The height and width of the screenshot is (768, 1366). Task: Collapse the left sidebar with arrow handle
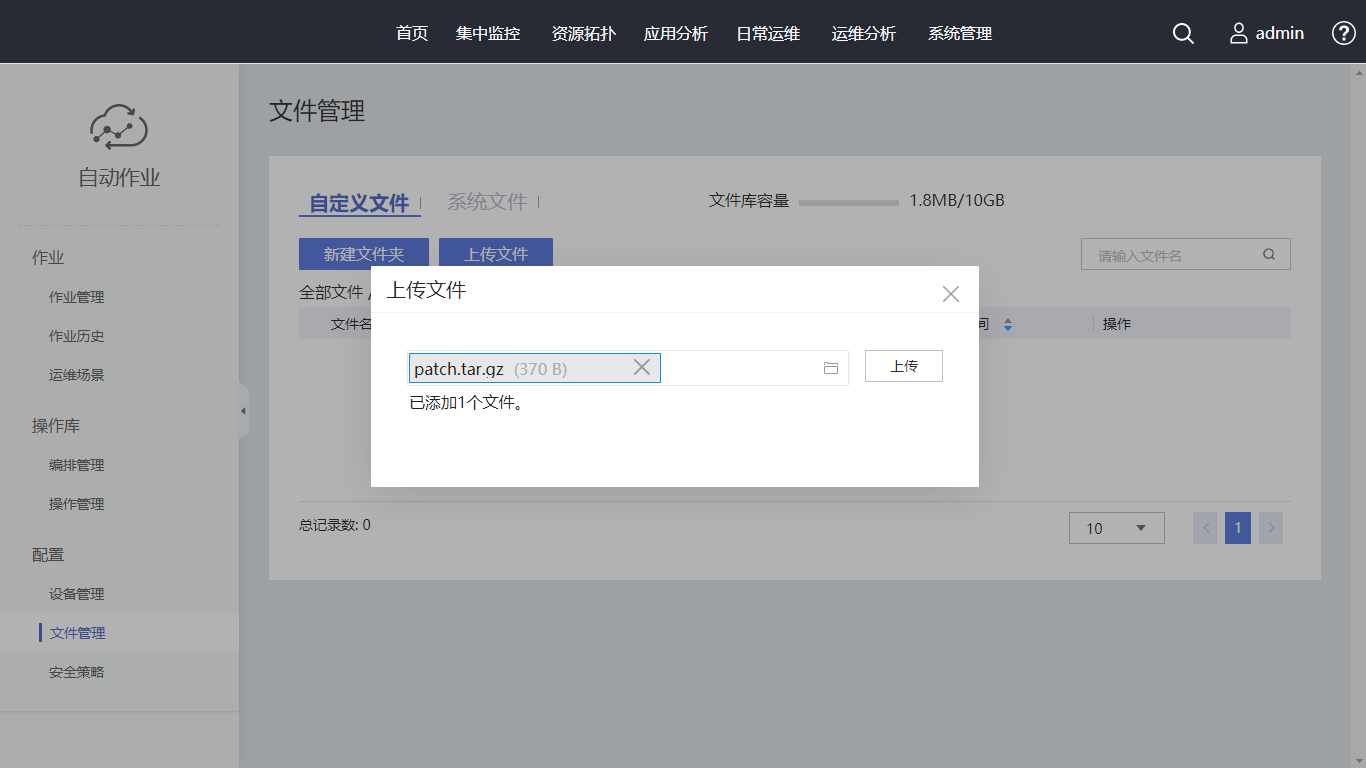coord(243,411)
